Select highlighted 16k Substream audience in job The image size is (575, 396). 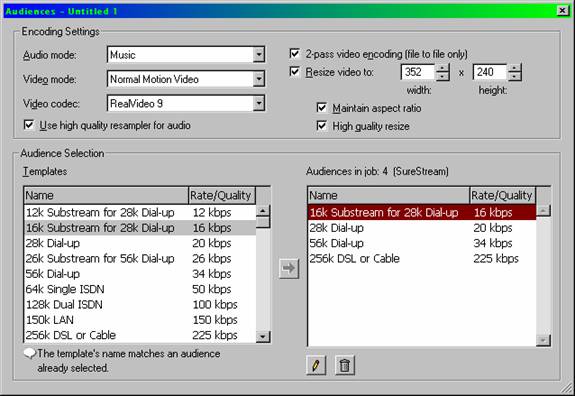pos(422,213)
